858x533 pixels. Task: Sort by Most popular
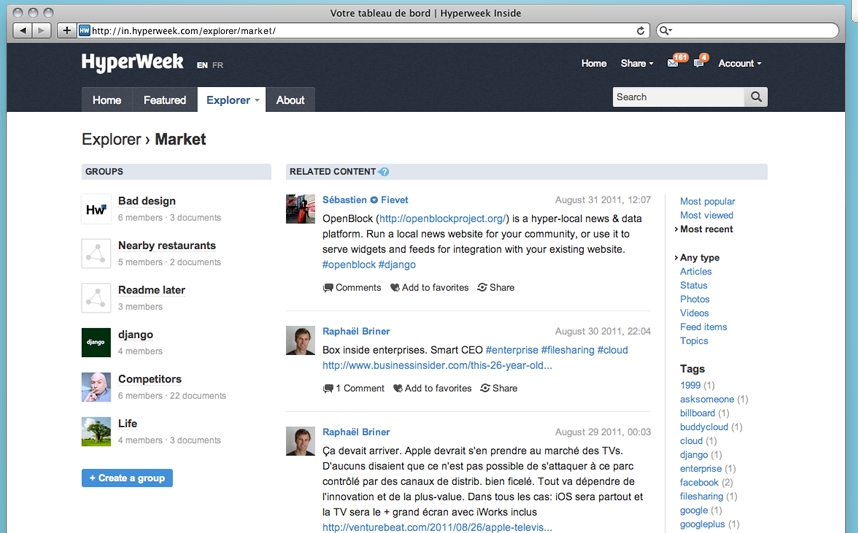coord(708,201)
